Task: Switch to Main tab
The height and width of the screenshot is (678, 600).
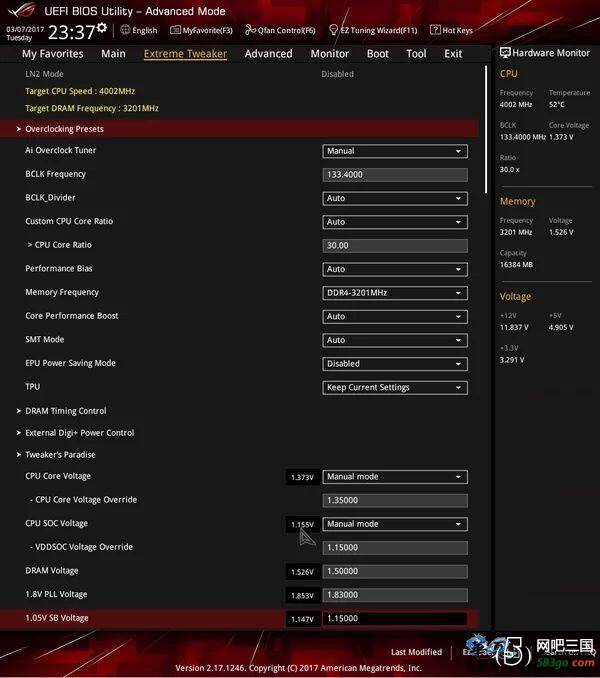Action: click(113, 54)
